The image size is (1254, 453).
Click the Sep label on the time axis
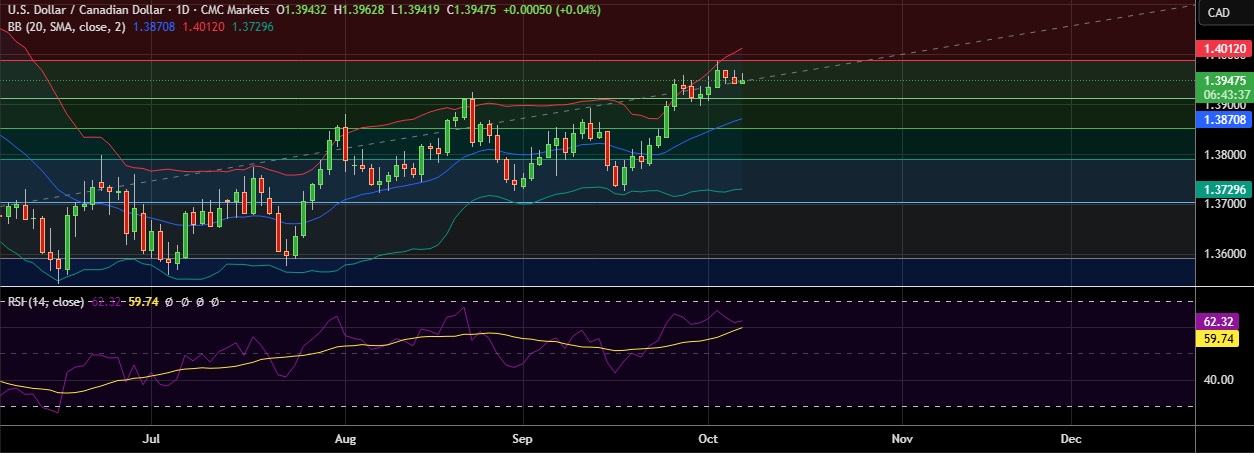coord(520,438)
